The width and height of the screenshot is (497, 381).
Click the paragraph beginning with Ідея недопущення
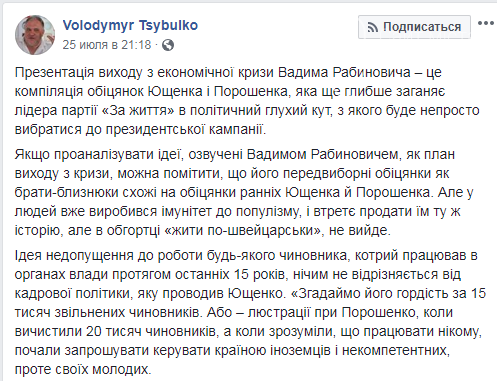[250, 312]
